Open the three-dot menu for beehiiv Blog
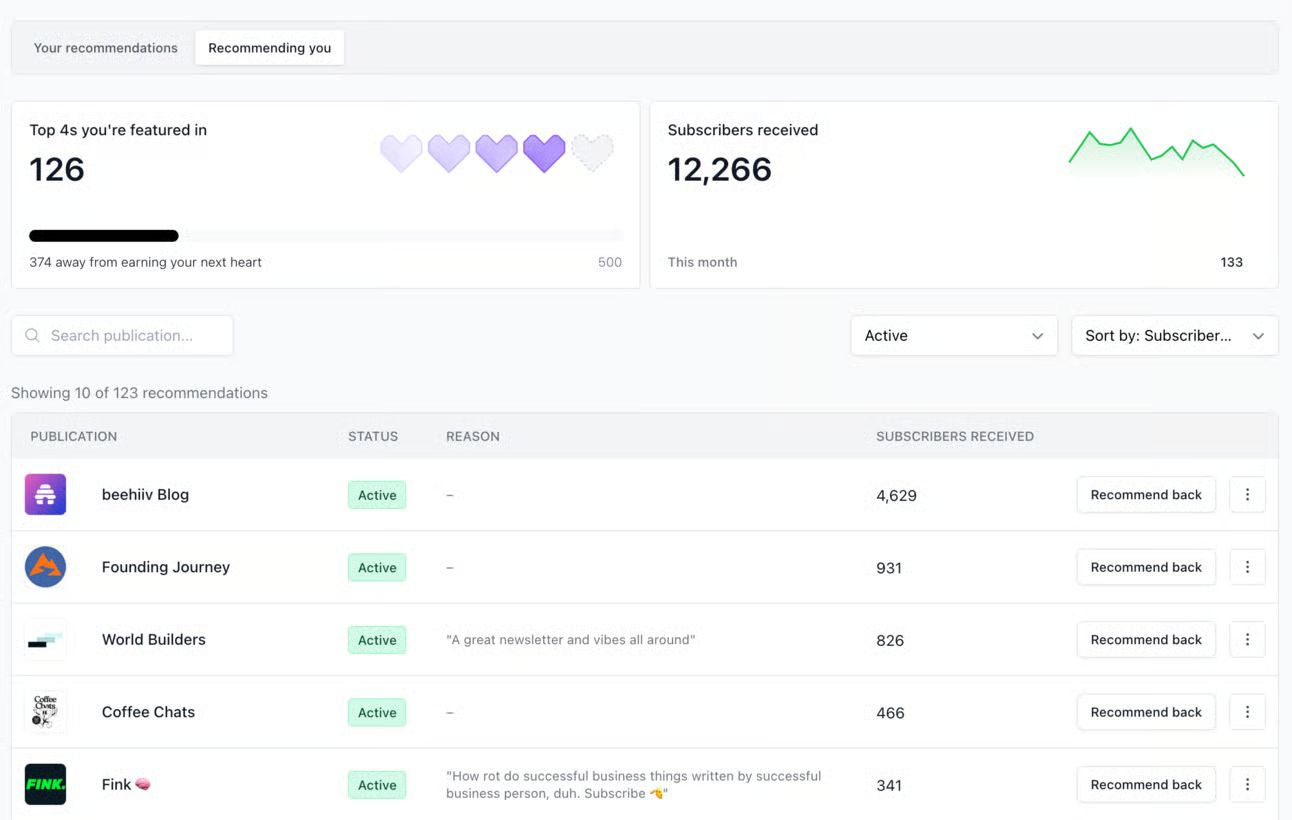Image resolution: width=1292 pixels, height=820 pixels. (1247, 495)
